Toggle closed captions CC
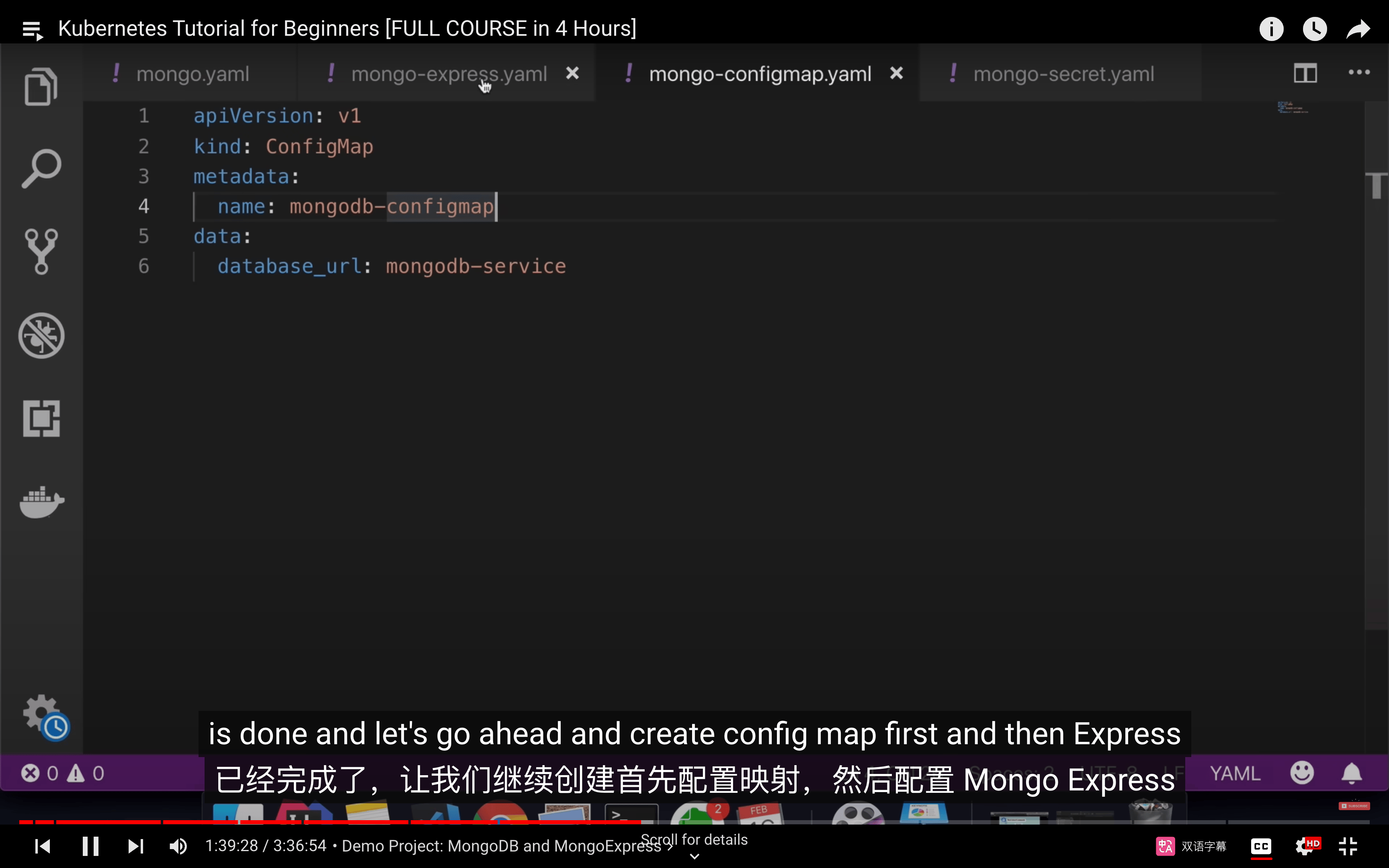1389x868 pixels. point(1261,846)
